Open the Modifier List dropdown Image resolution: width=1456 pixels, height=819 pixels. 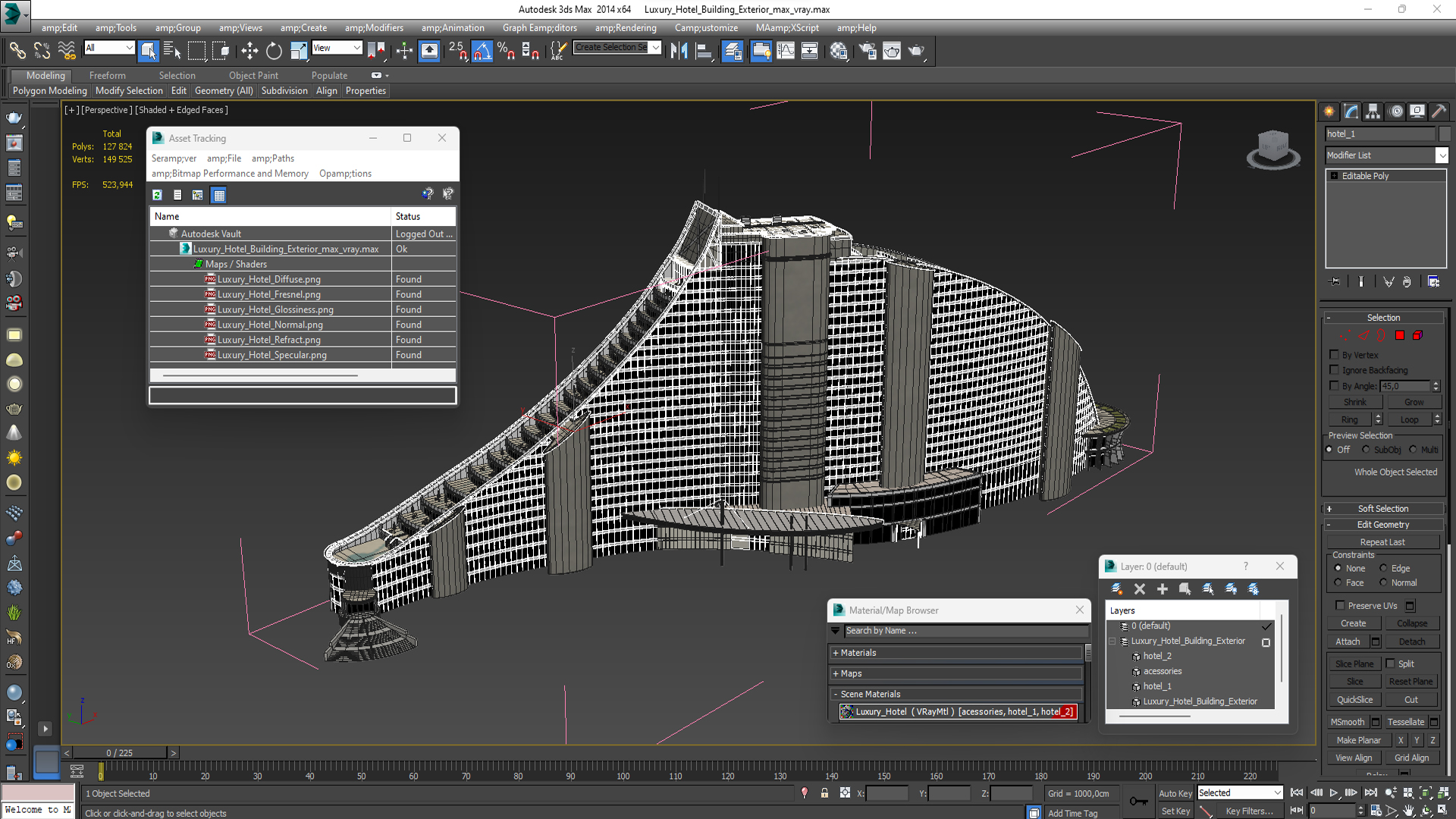pos(1442,155)
